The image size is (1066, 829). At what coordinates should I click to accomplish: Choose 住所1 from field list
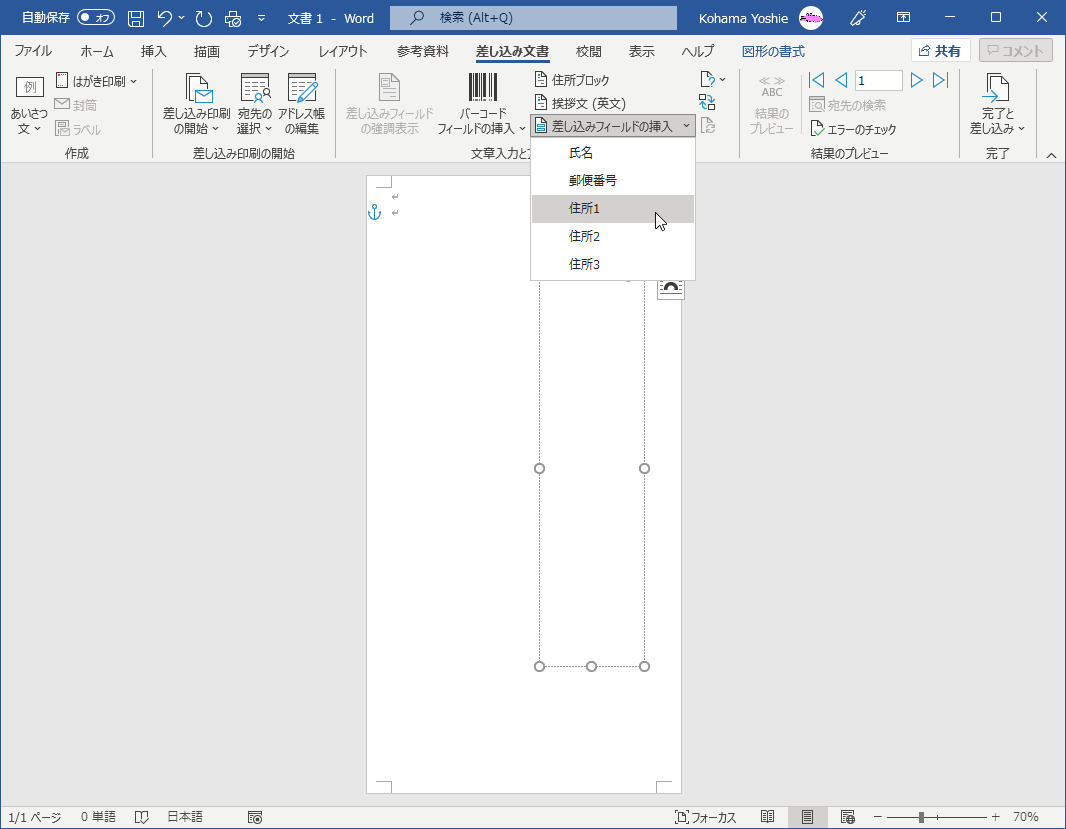(613, 208)
